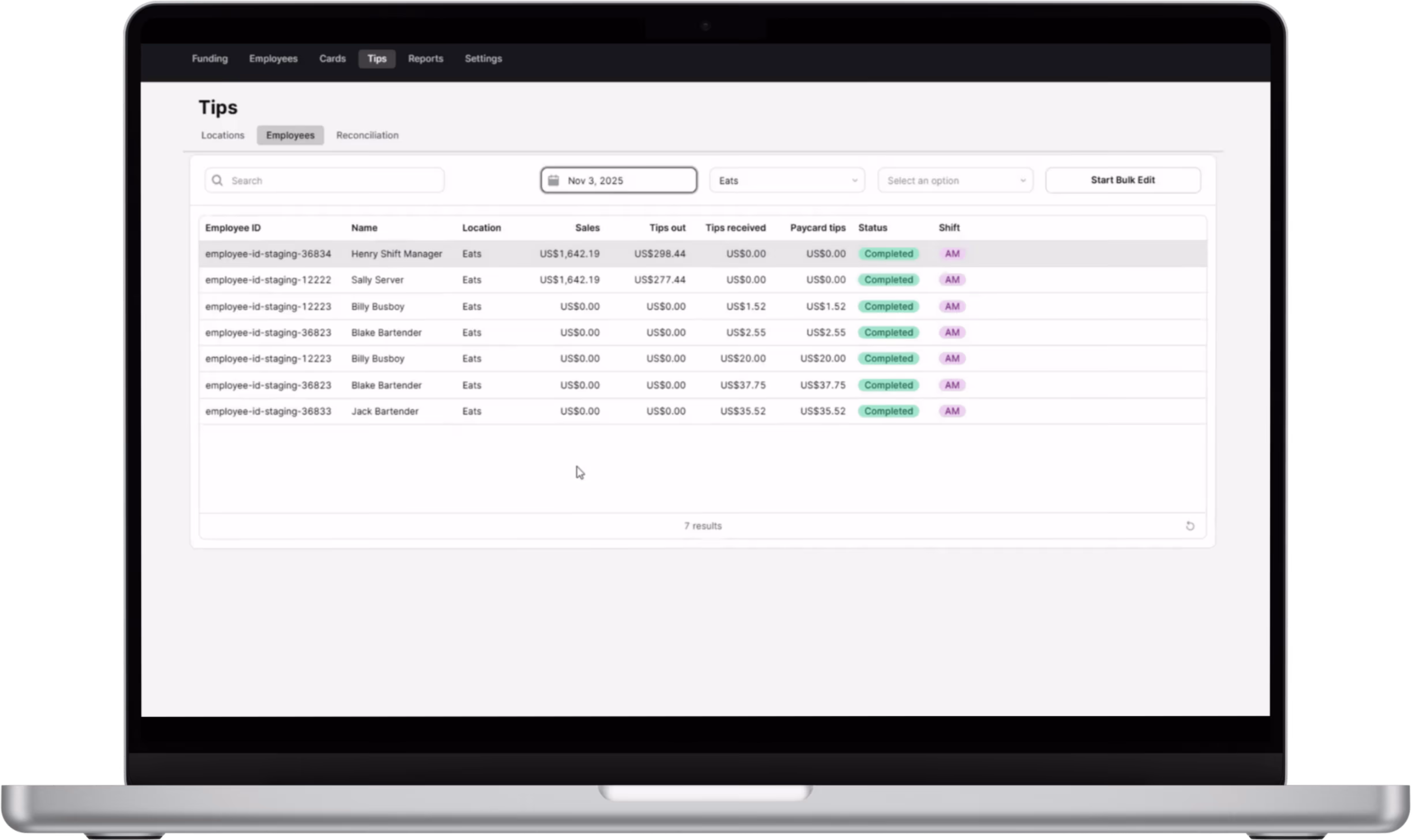Open the Cards nav item
The height and width of the screenshot is (840, 1412).
click(x=332, y=59)
